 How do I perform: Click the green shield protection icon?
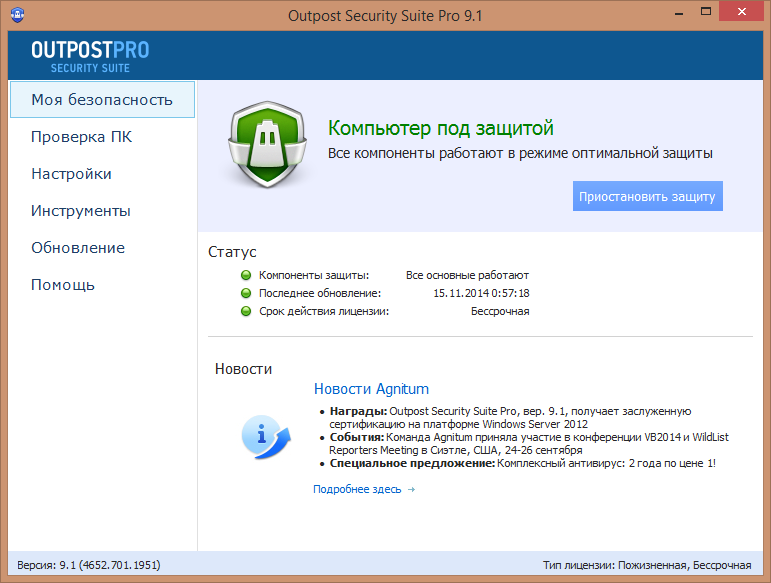(x=267, y=145)
